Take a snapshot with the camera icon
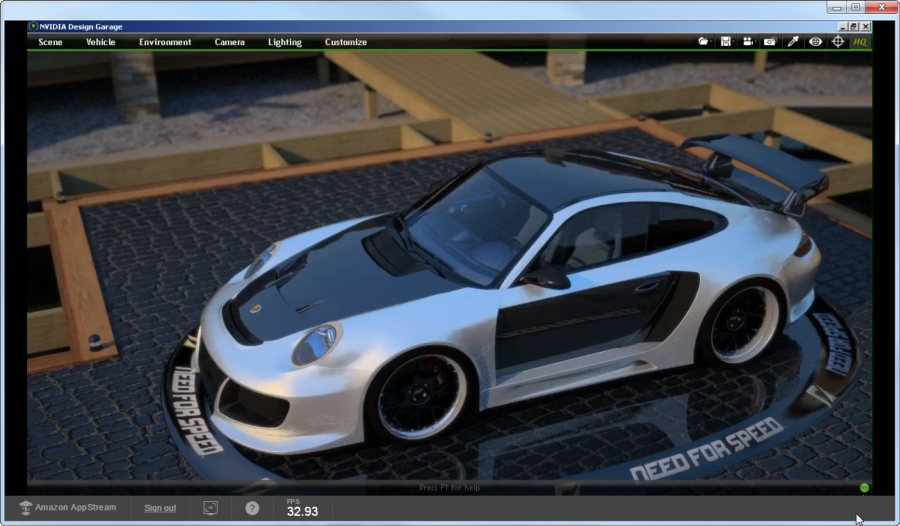This screenshot has height=526, width=900. (x=769, y=42)
